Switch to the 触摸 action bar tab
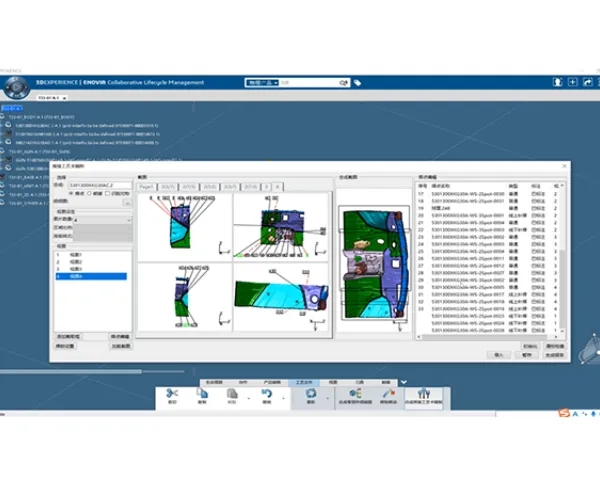Image resolution: width=600 pixels, height=480 pixels. (386, 382)
